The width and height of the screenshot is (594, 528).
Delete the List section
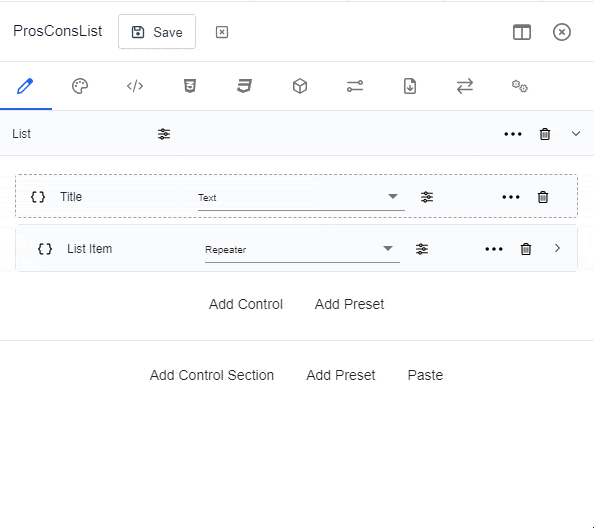pyautogui.click(x=545, y=134)
